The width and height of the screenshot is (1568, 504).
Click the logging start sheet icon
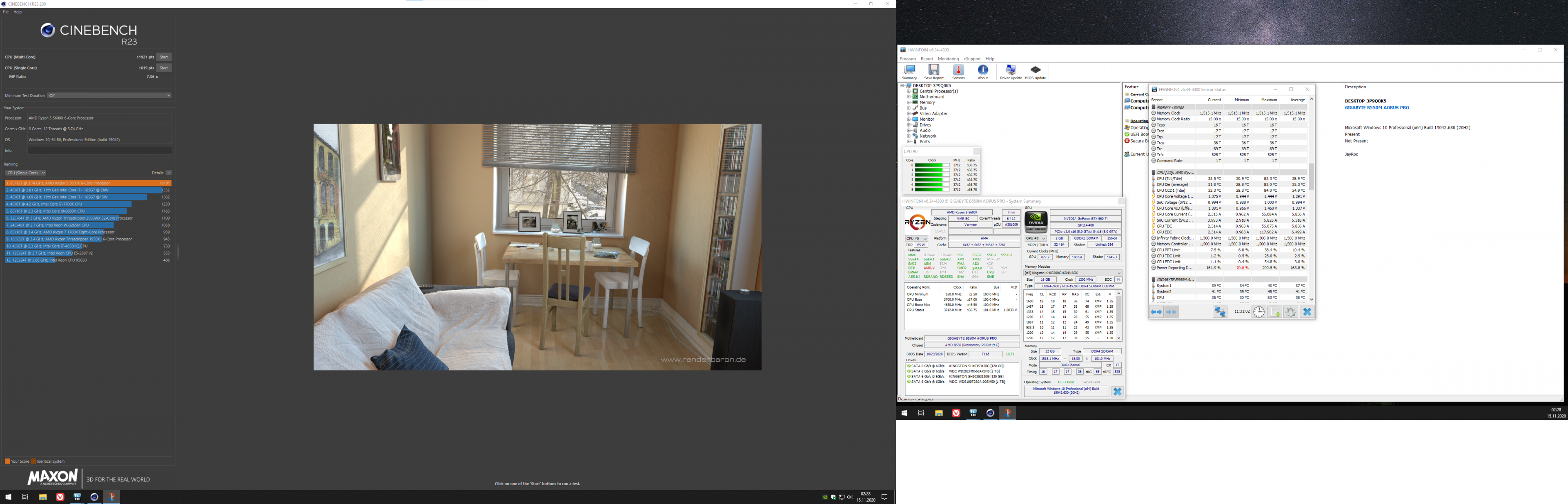click(x=1274, y=312)
